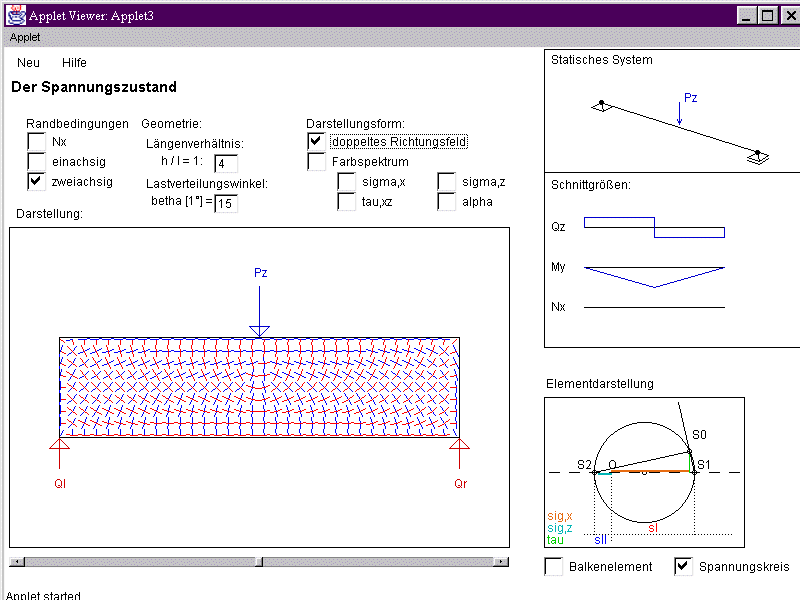This screenshot has width=800, height=600.
Task: Click the Qz shear force diagram
Action: (x=654, y=227)
